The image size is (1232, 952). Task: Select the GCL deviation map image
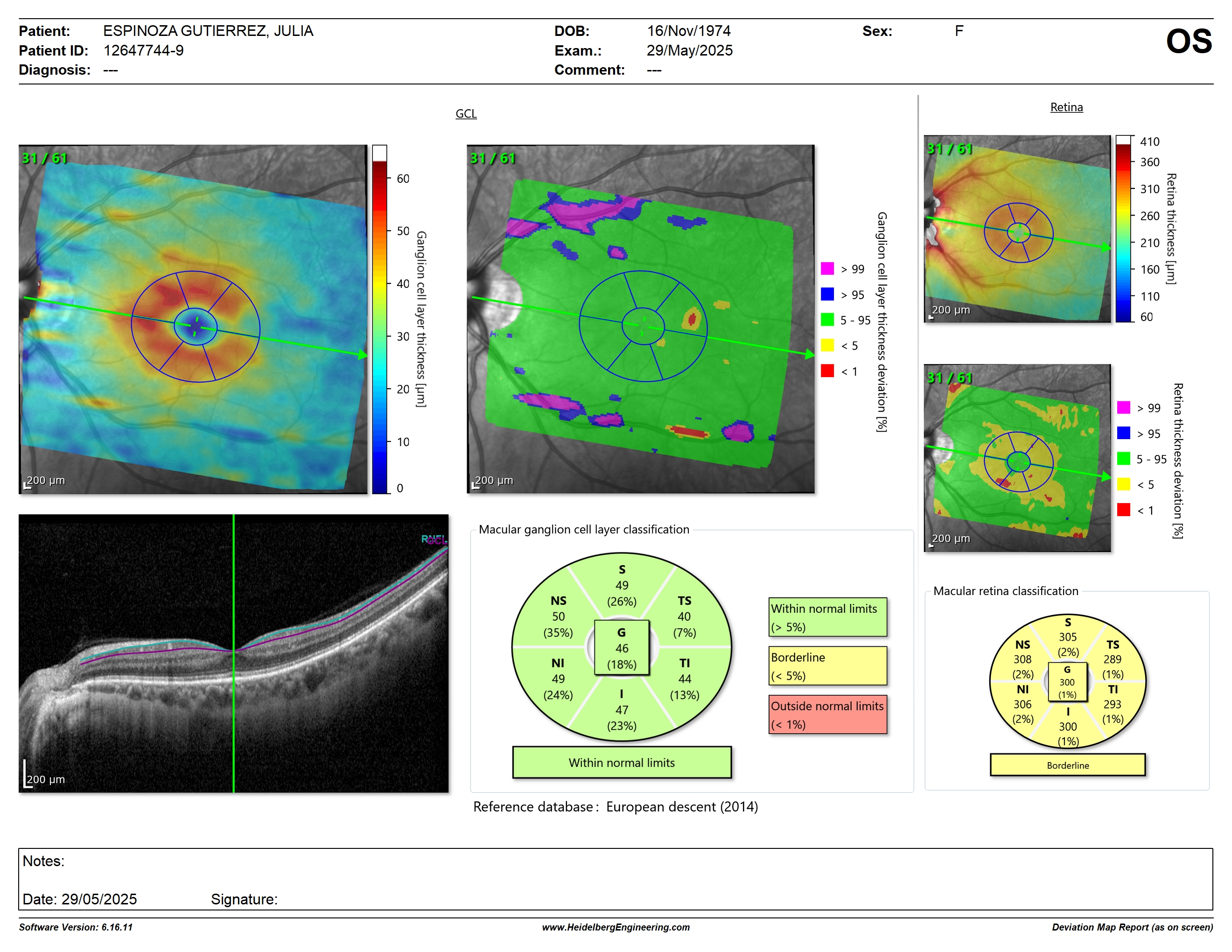tap(641, 319)
